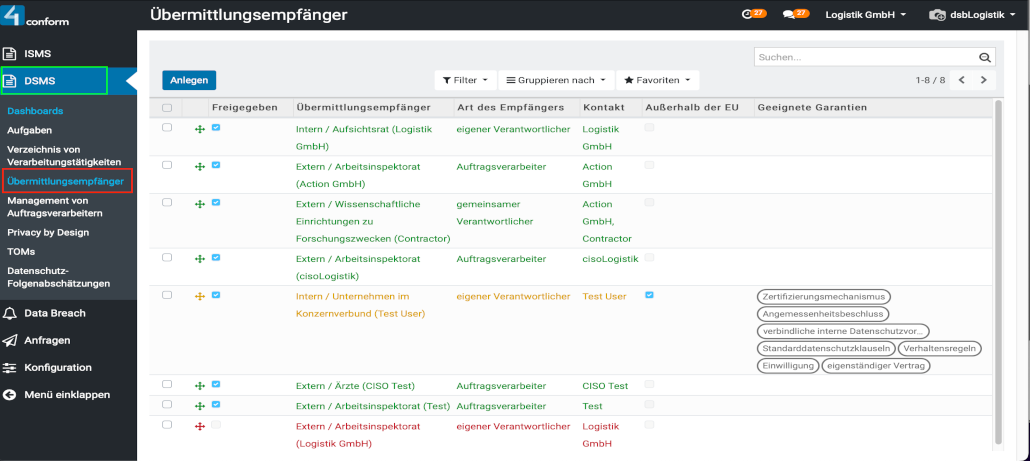
Task: Click the Data Breach bell icon
Action: point(10,313)
